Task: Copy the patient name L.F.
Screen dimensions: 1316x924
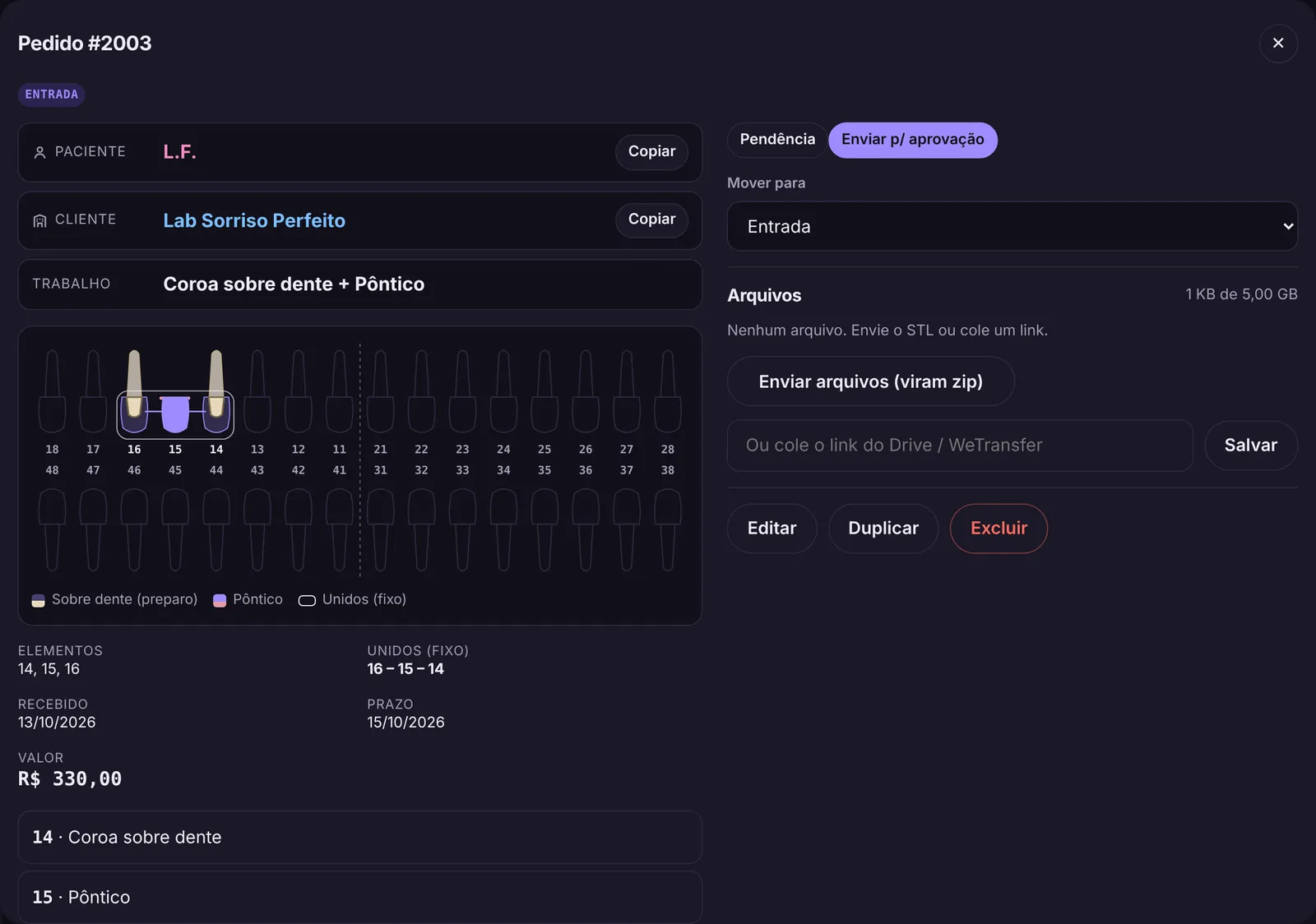Action: tap(651, 152)
